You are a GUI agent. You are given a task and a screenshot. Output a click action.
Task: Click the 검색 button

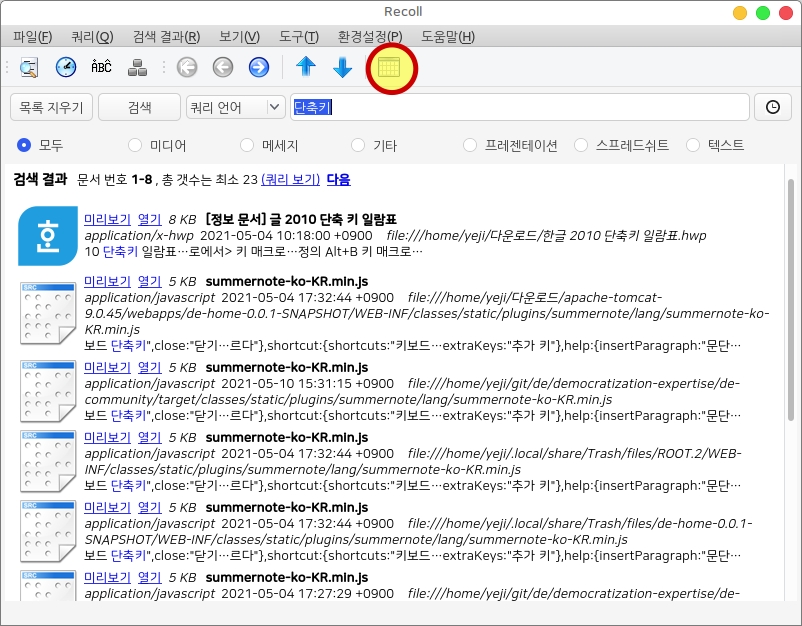point(139,107)
